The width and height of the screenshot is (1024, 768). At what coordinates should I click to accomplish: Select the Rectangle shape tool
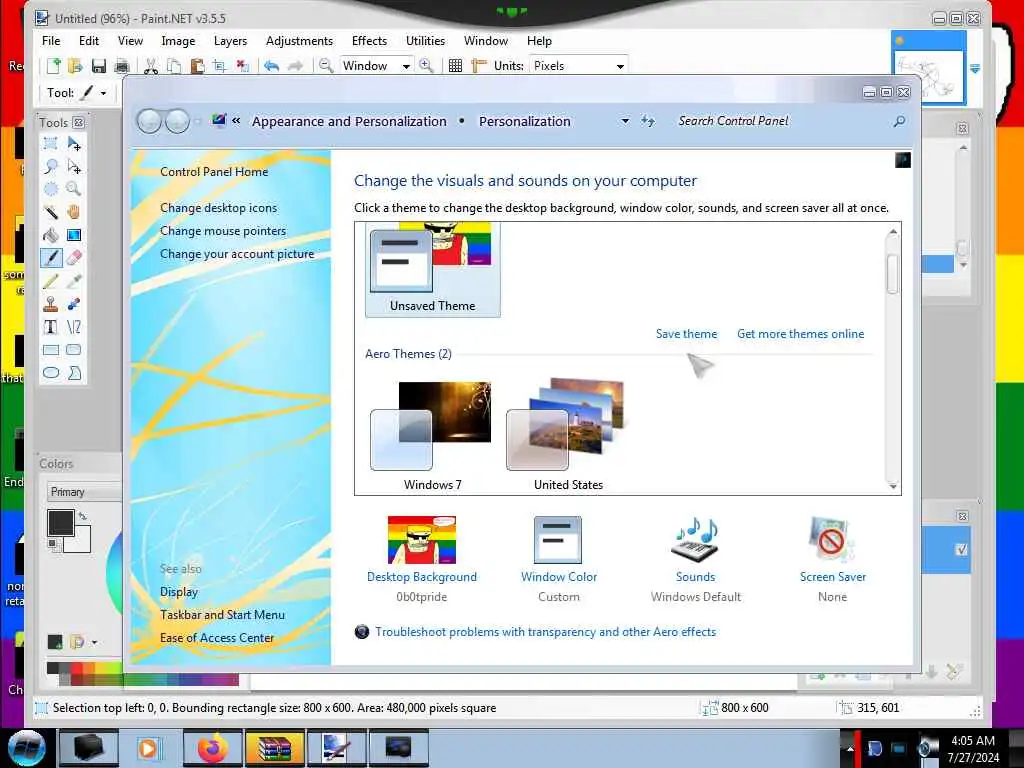(51, 350)
